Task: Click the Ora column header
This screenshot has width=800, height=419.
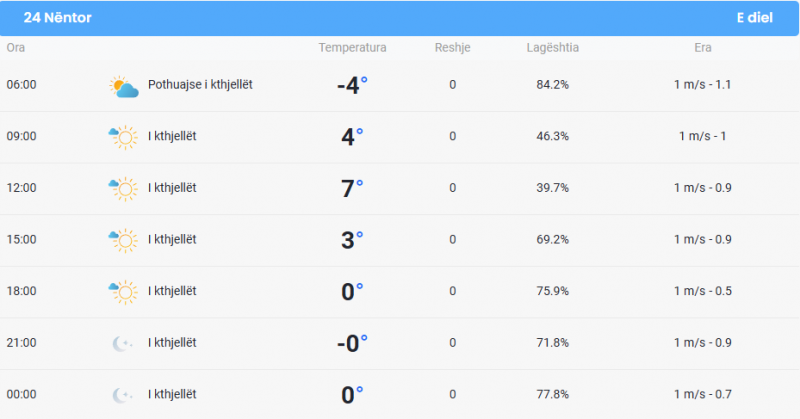Action: point(16,47)
